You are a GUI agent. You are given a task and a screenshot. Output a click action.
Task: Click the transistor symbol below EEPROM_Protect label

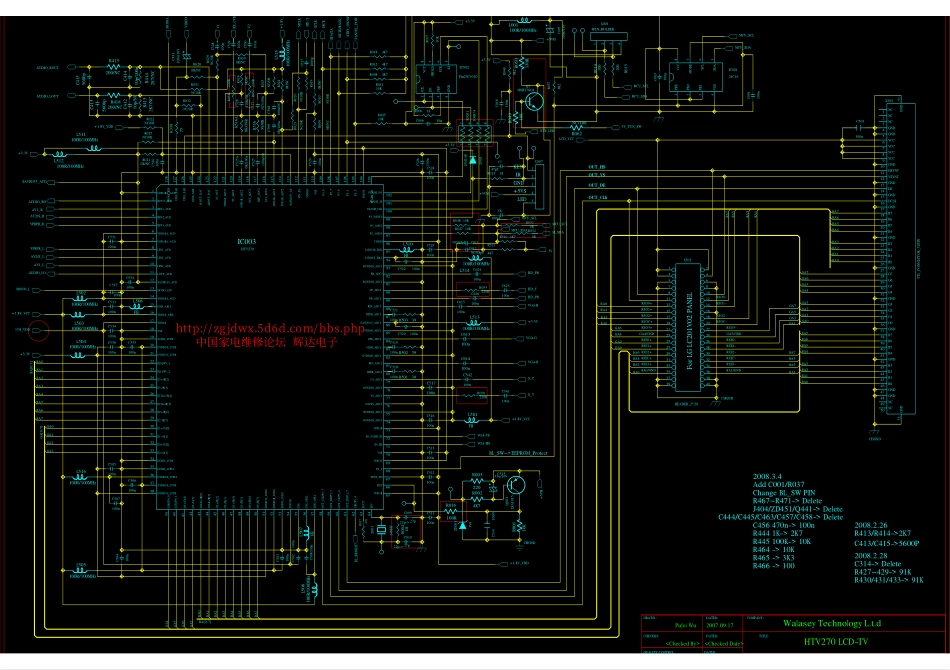tap(517, 486)
